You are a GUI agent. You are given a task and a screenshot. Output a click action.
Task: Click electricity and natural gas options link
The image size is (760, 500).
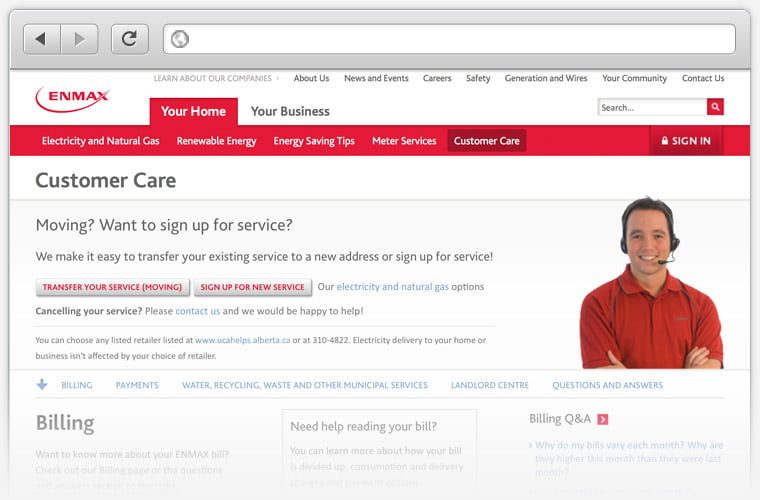pos(393,287)
